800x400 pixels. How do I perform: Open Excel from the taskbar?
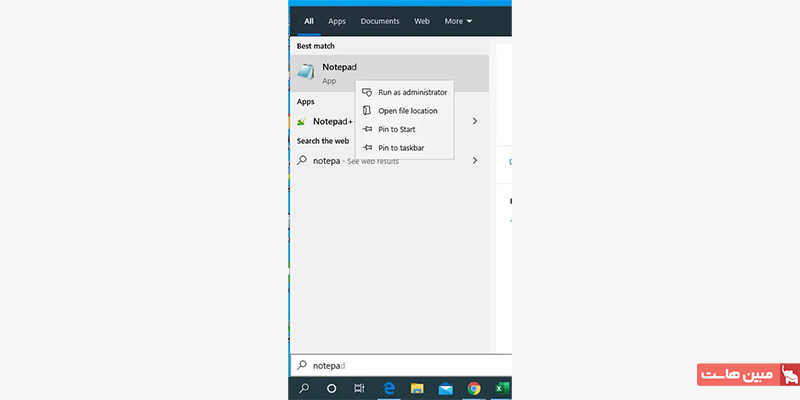503,388
